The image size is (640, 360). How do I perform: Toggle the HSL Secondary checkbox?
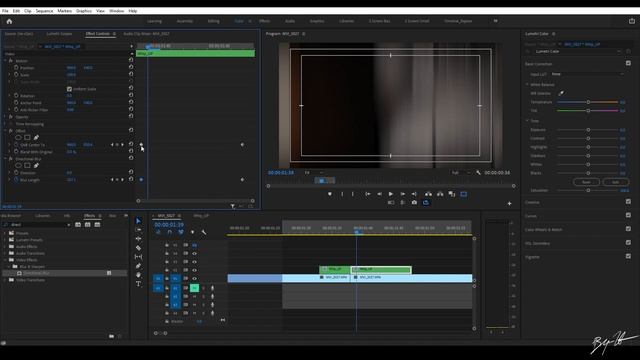(x=628, y=242)
